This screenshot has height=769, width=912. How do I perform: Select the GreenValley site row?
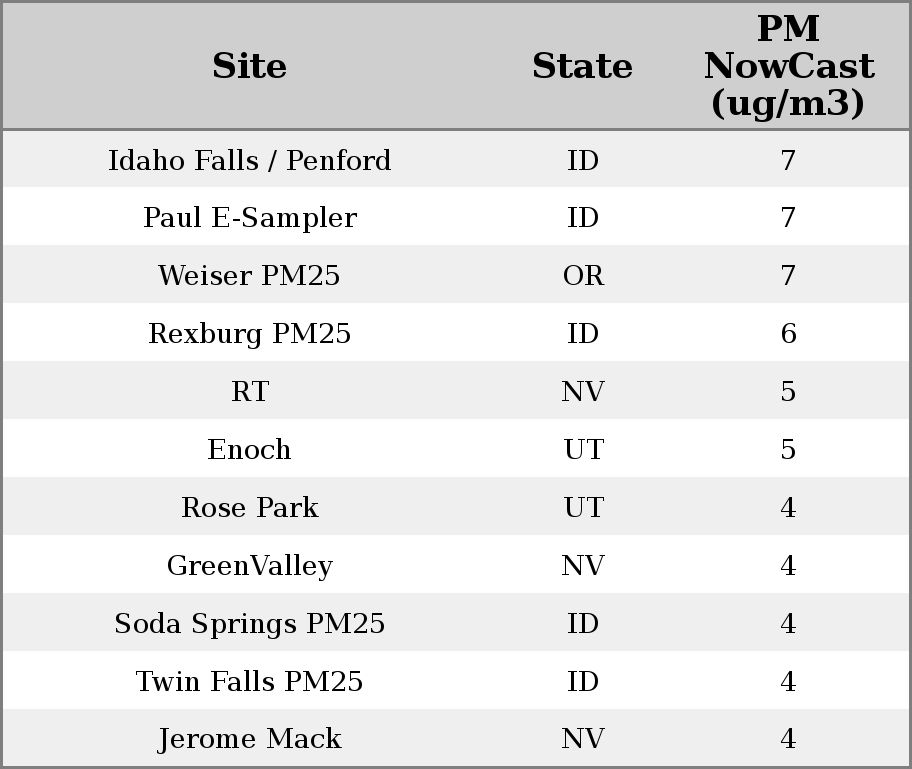click(249, 566)
